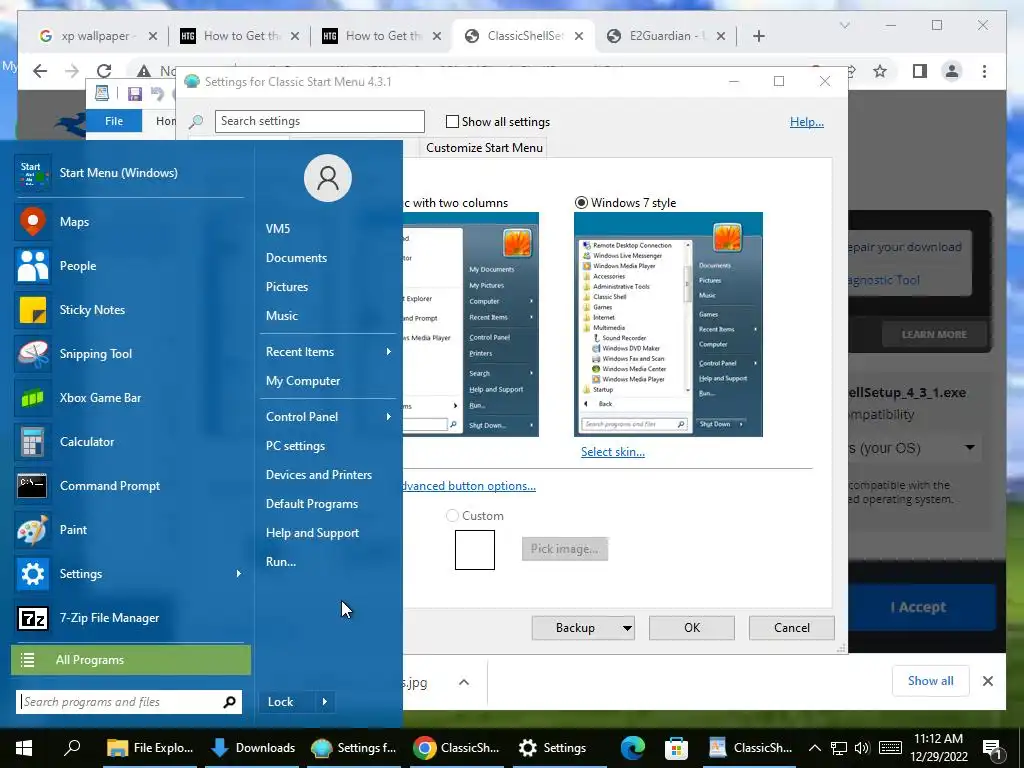Launch Snipping Tool icon
Screen dimensions: 1024x768
pyautogui.click(x=32, y=354)
